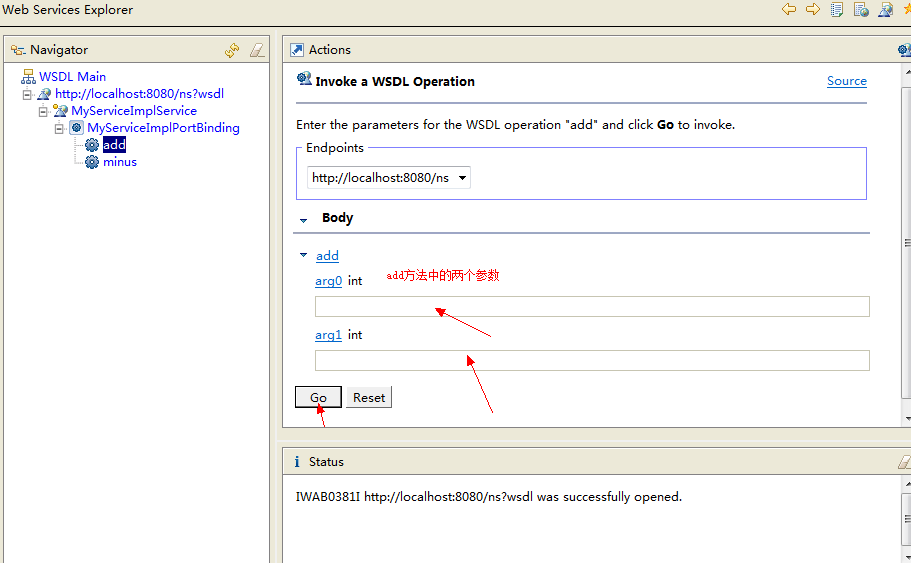
Task: Click the Invoke a WSDL Operation icon
Action: [x=304, y=80]
